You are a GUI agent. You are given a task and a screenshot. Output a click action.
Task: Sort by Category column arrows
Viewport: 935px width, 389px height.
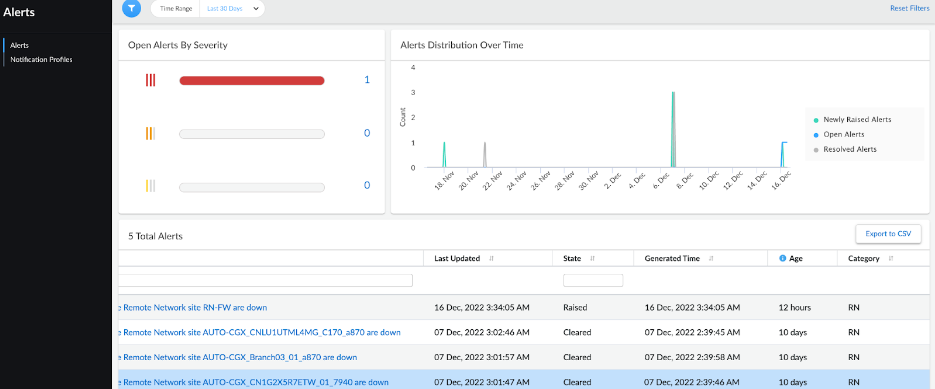[891, 258]
